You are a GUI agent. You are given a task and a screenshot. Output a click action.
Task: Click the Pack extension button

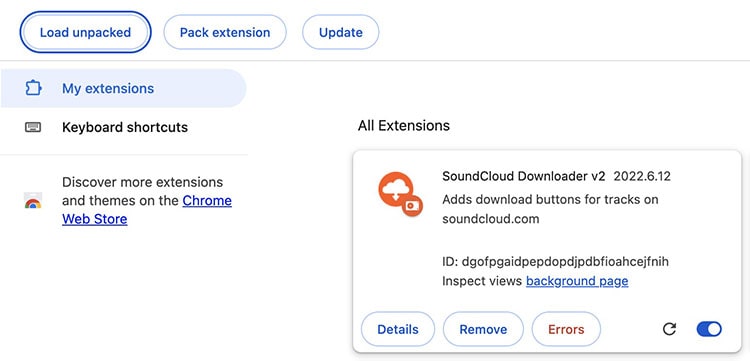click(x=225, y=33)
